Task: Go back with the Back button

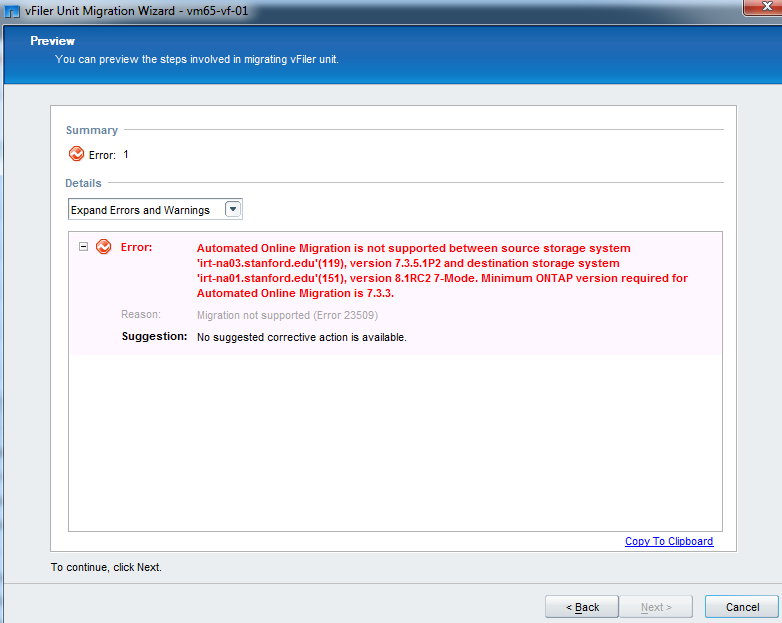Action: click(x=582, y=607)
